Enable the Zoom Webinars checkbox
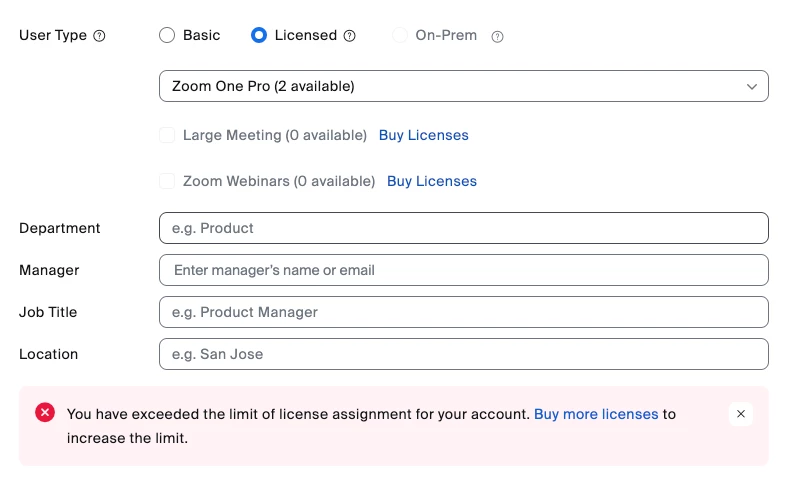Viewport: 788px width, 477px height. [167, 181]
